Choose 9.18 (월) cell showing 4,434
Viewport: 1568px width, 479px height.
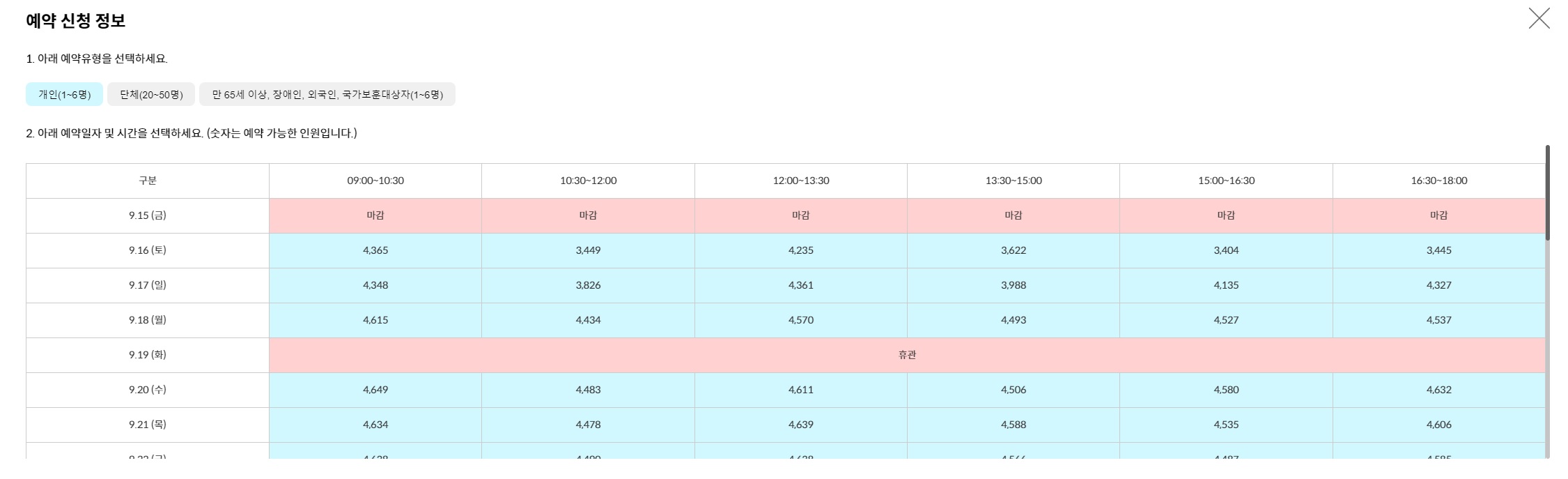[x=588, y=320]
